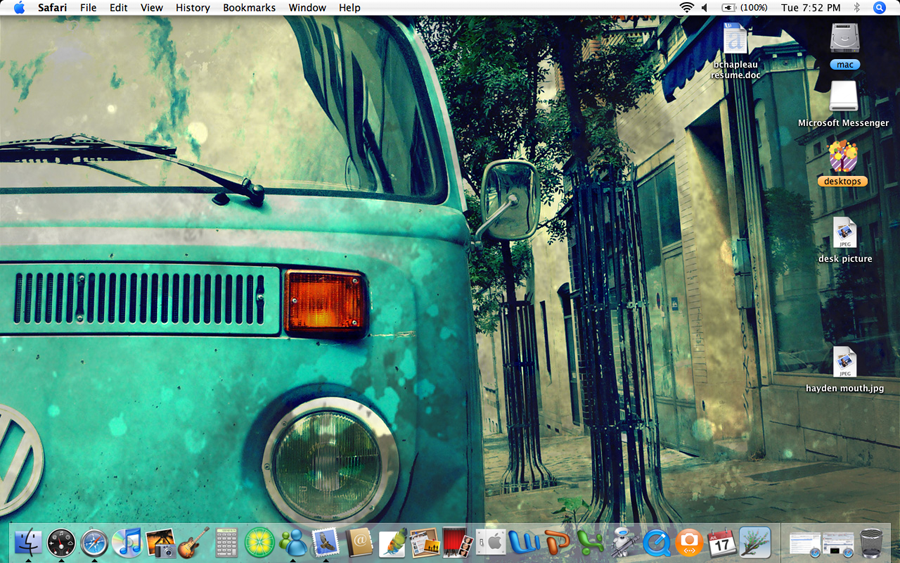
Task: Click the battery status (100%) indicator
Action: (744, 7)
